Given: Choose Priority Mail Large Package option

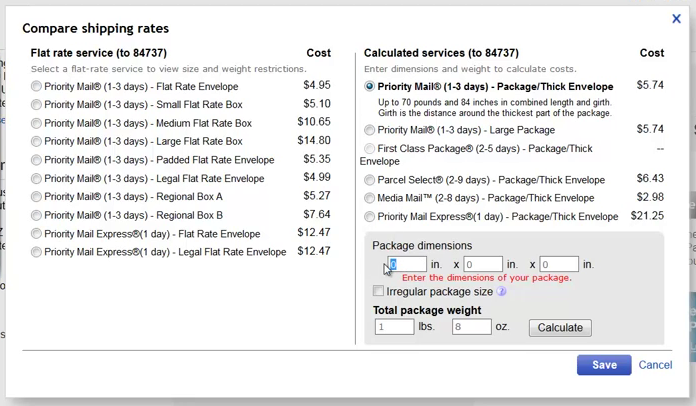Looking at the screenshot, I should (369, 130).
